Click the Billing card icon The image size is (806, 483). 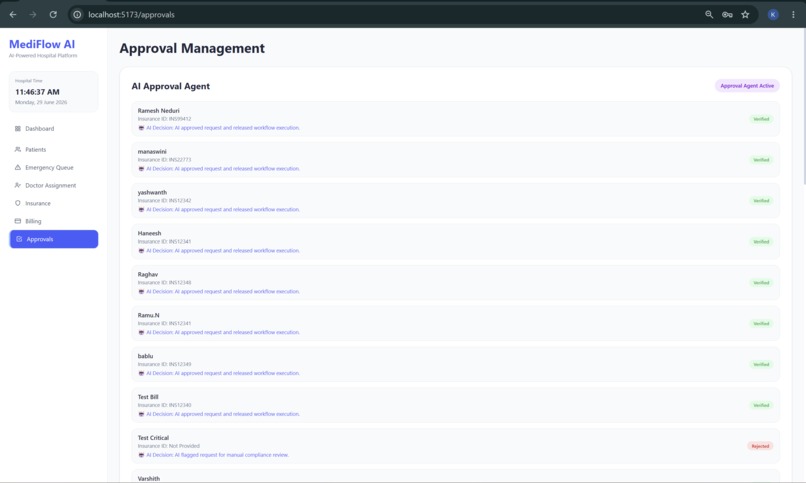coord(18,221)
